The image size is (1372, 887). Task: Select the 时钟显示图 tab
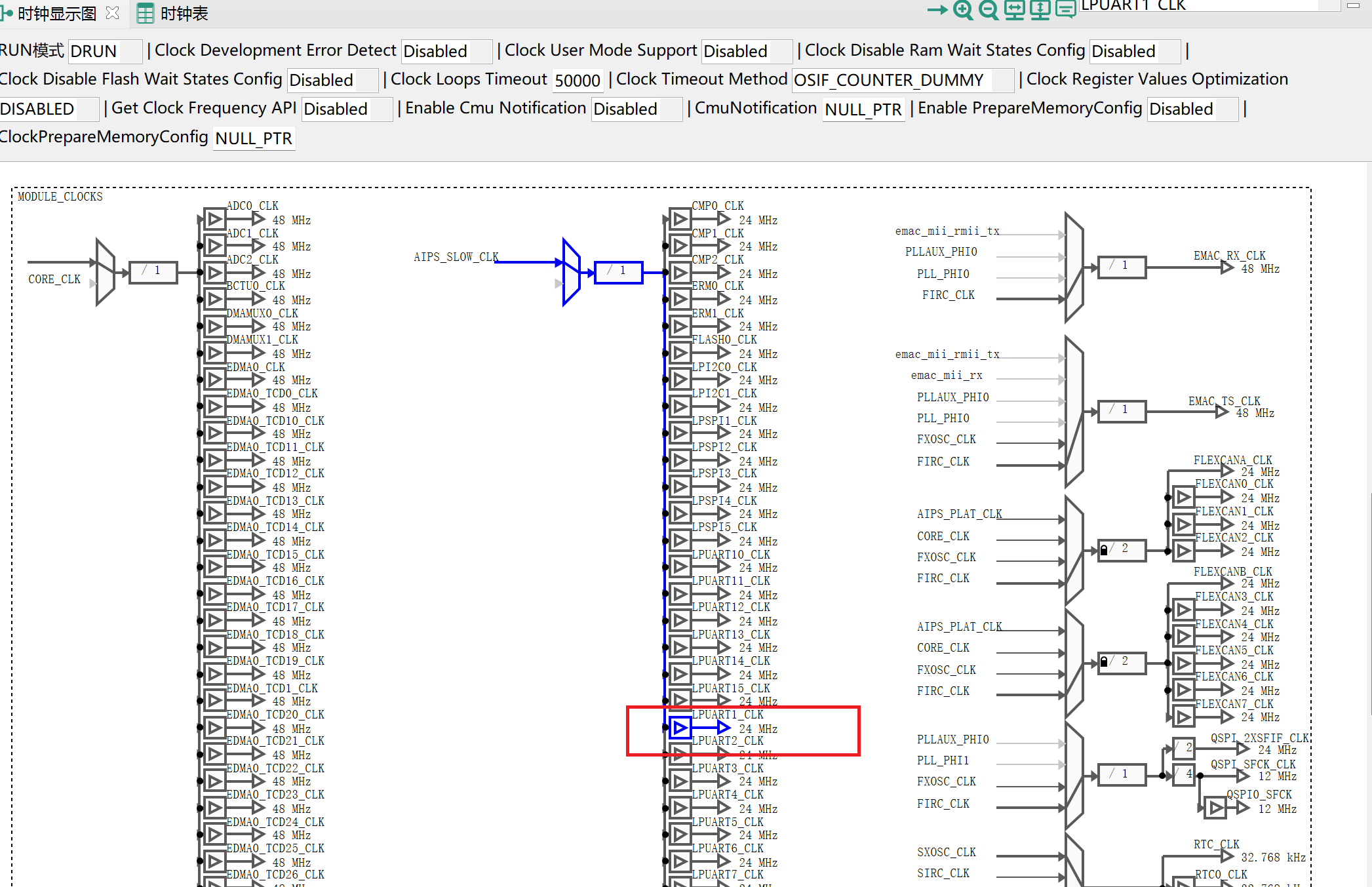56,13
